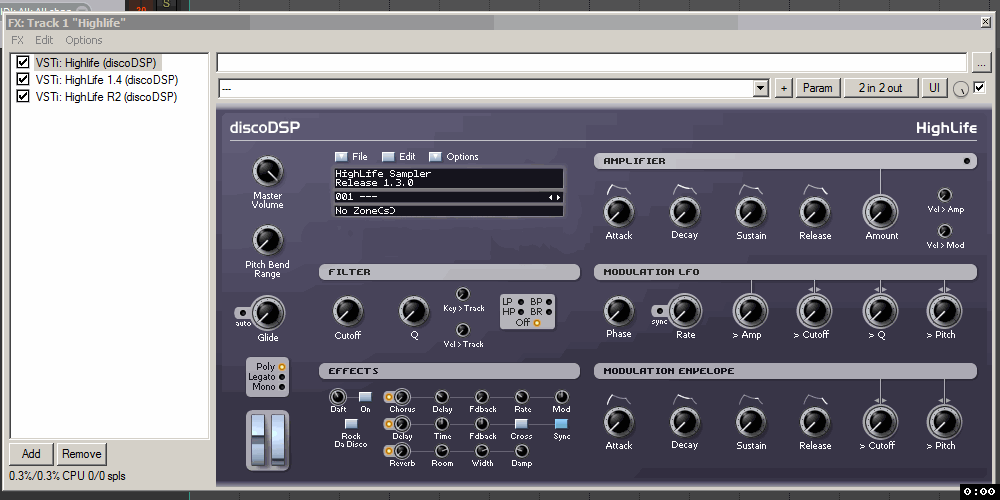Select Legato voice mode
The width and height of the screenshot is (1000, 500).
(282, 378)
